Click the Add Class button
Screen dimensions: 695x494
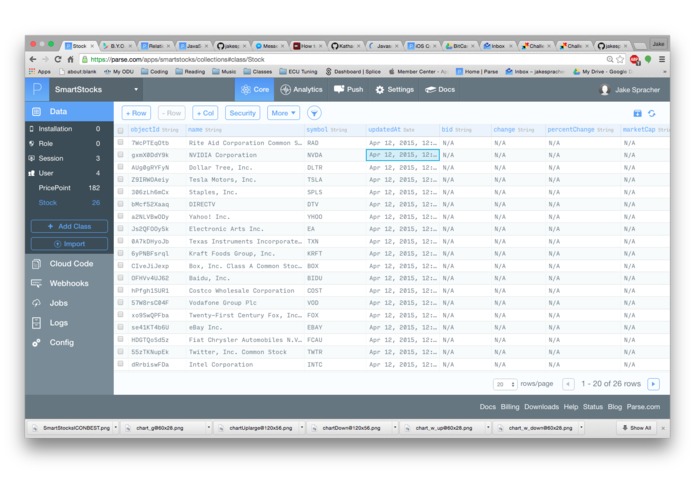coord(69,226)
